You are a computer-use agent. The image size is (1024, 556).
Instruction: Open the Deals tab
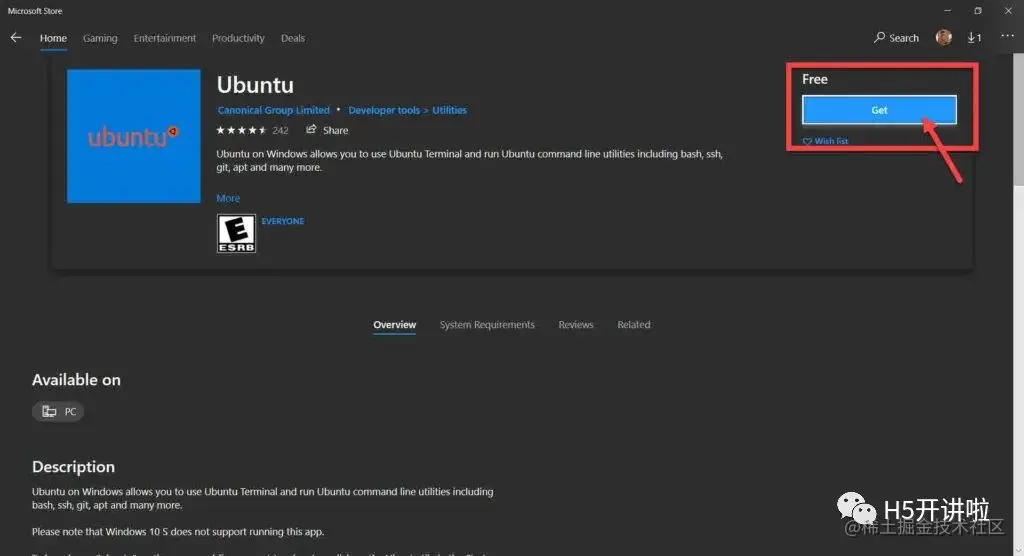(x=293, y=38)
